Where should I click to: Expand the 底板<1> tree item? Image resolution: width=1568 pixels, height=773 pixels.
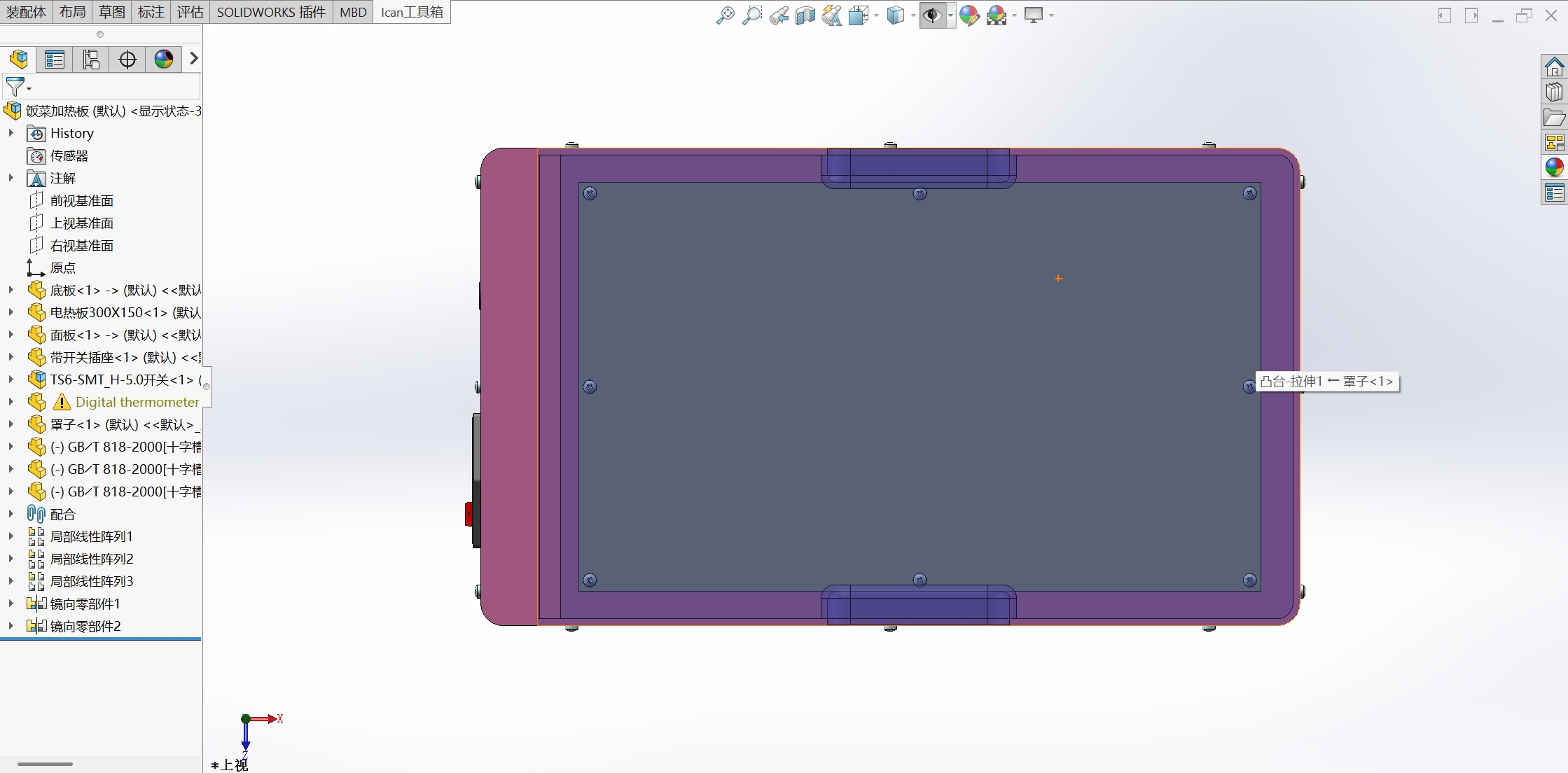point(8,290)
